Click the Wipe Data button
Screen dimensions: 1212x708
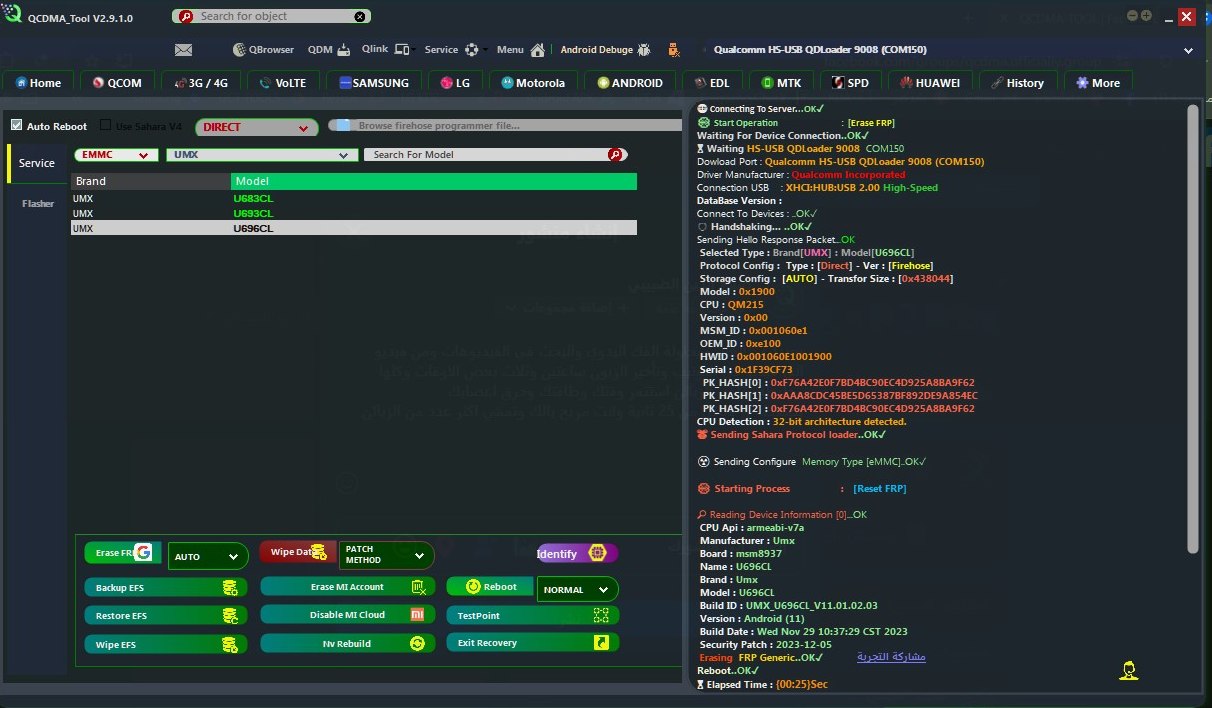coord(297,551)
